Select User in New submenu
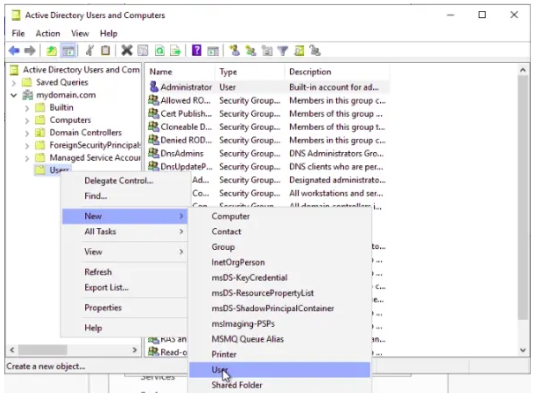This screenshot has height=402, width=542. tap(280, 370)
